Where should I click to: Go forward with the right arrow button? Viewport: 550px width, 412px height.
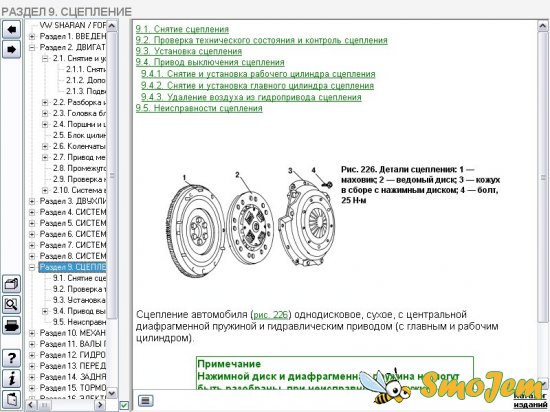12,49
